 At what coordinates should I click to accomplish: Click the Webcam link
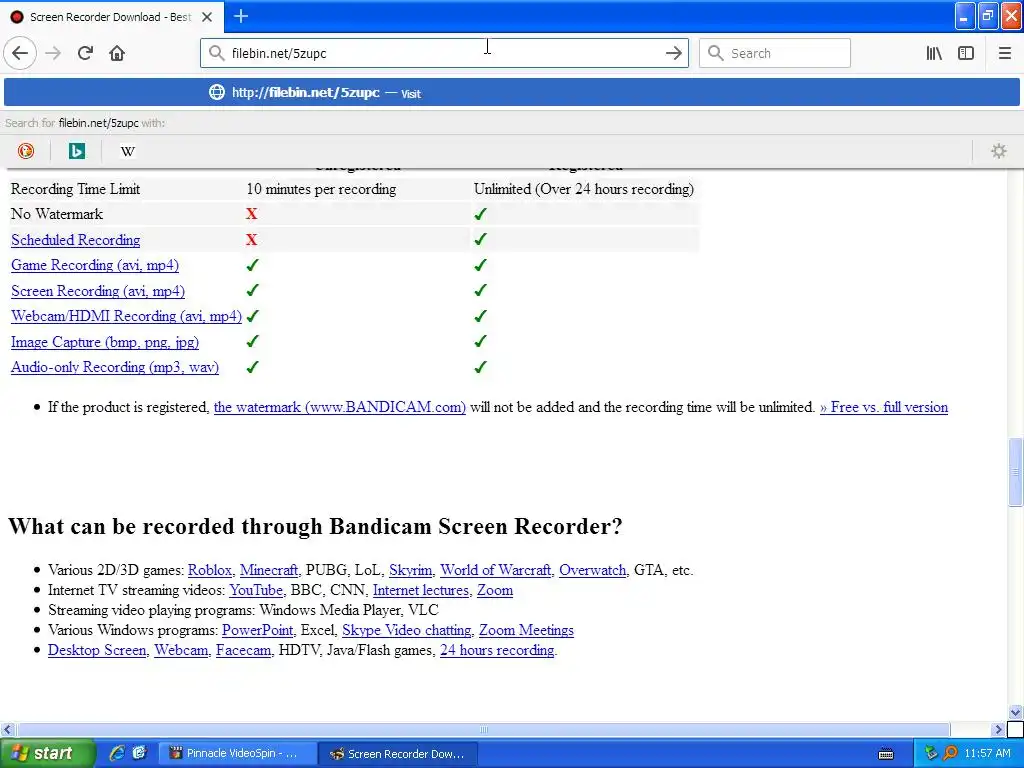point(181,650)
